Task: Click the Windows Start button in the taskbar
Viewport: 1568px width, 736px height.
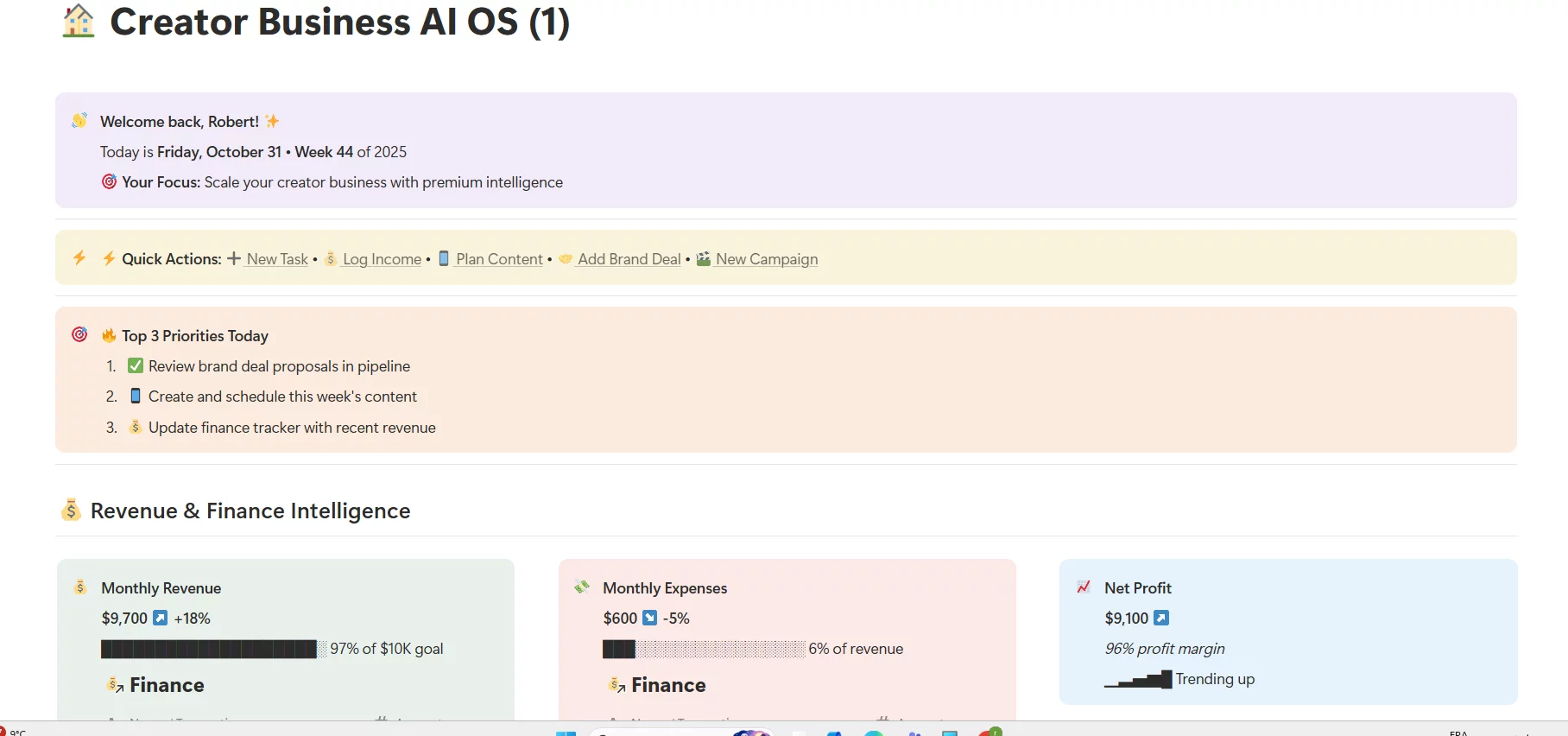Action: click(x=566, y=733)
